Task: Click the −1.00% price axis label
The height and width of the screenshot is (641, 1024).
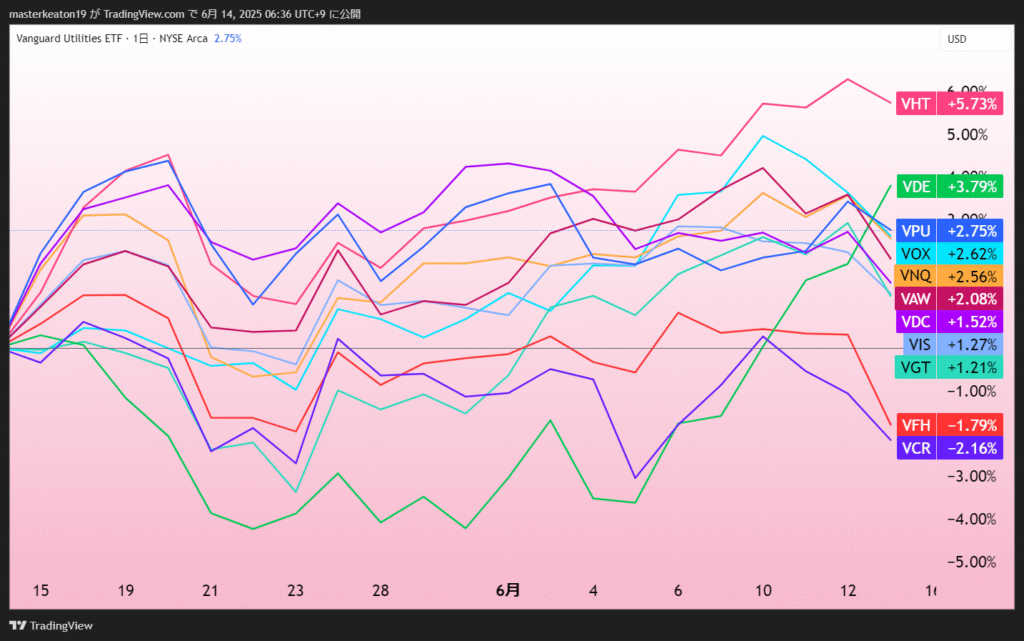Action: (972, 392)
